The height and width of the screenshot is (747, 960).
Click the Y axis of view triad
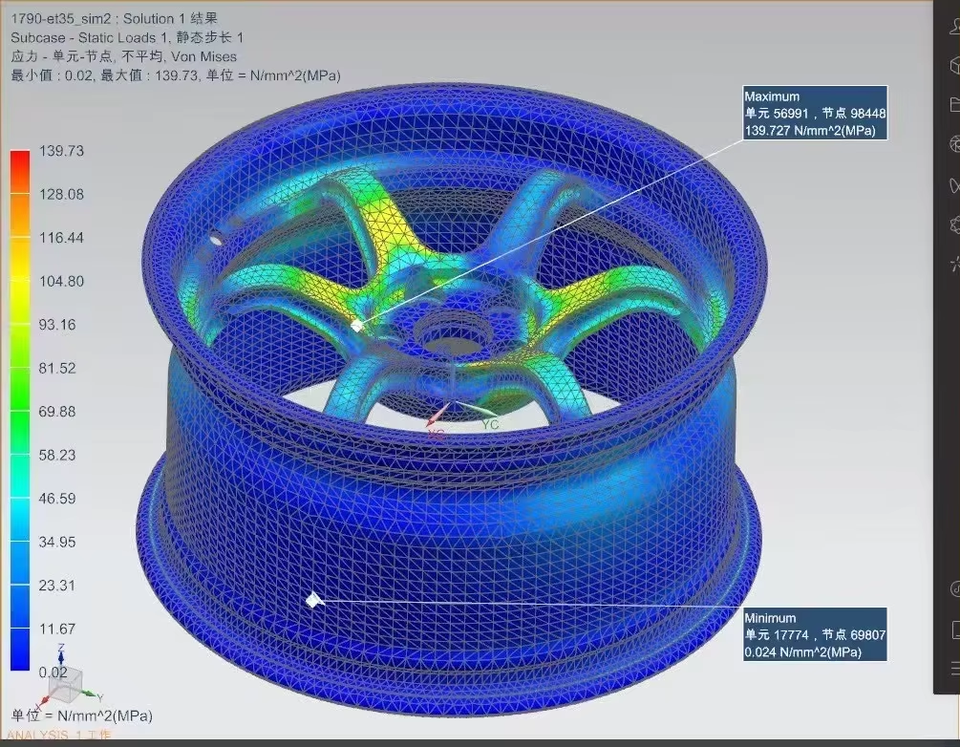(x=93, y=696)
